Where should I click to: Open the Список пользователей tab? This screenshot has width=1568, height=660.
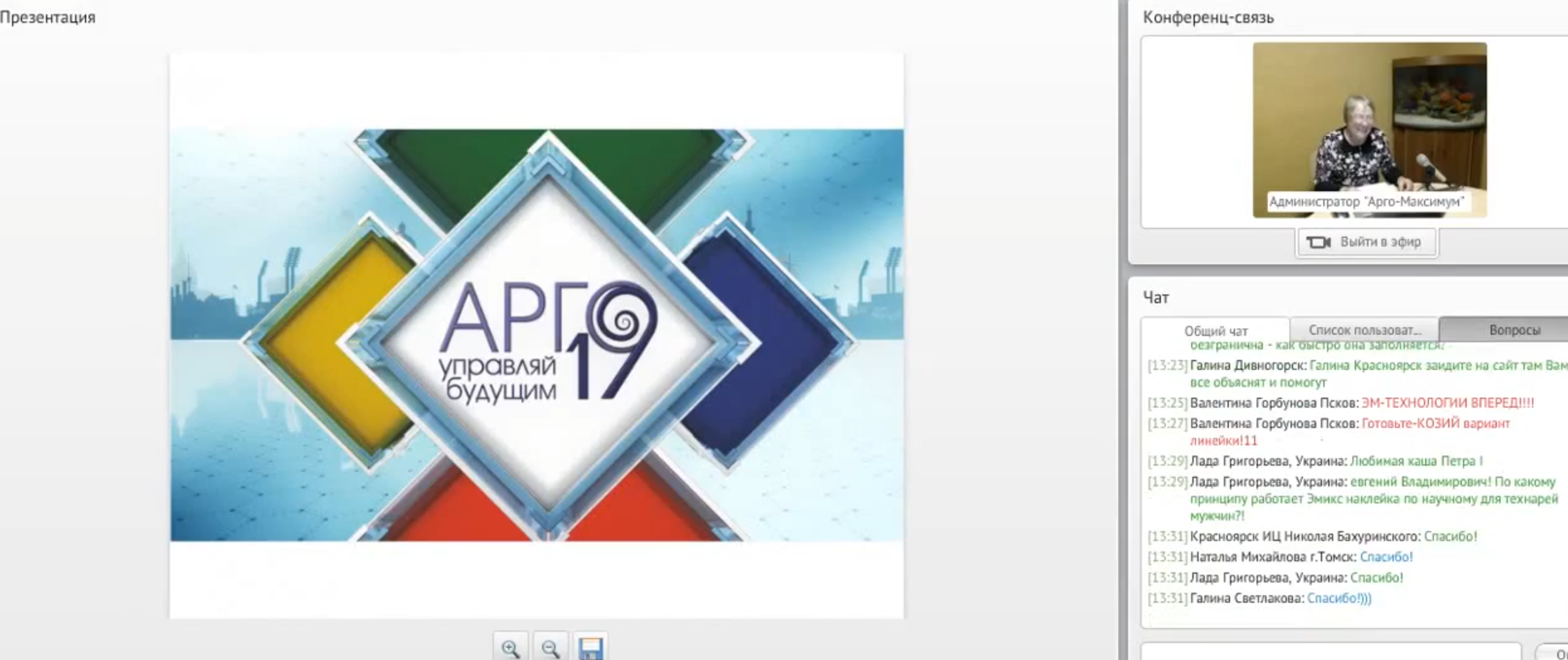1364,330
